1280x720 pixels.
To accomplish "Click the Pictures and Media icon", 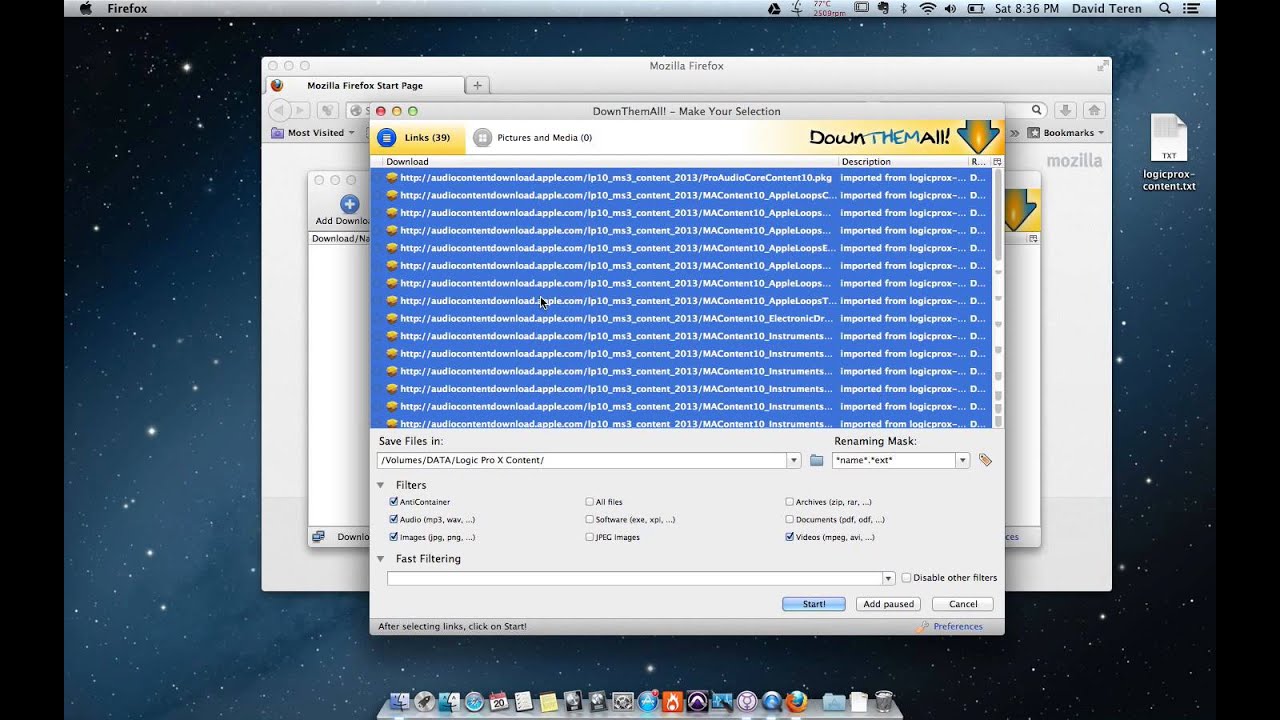I will (482, 138).
